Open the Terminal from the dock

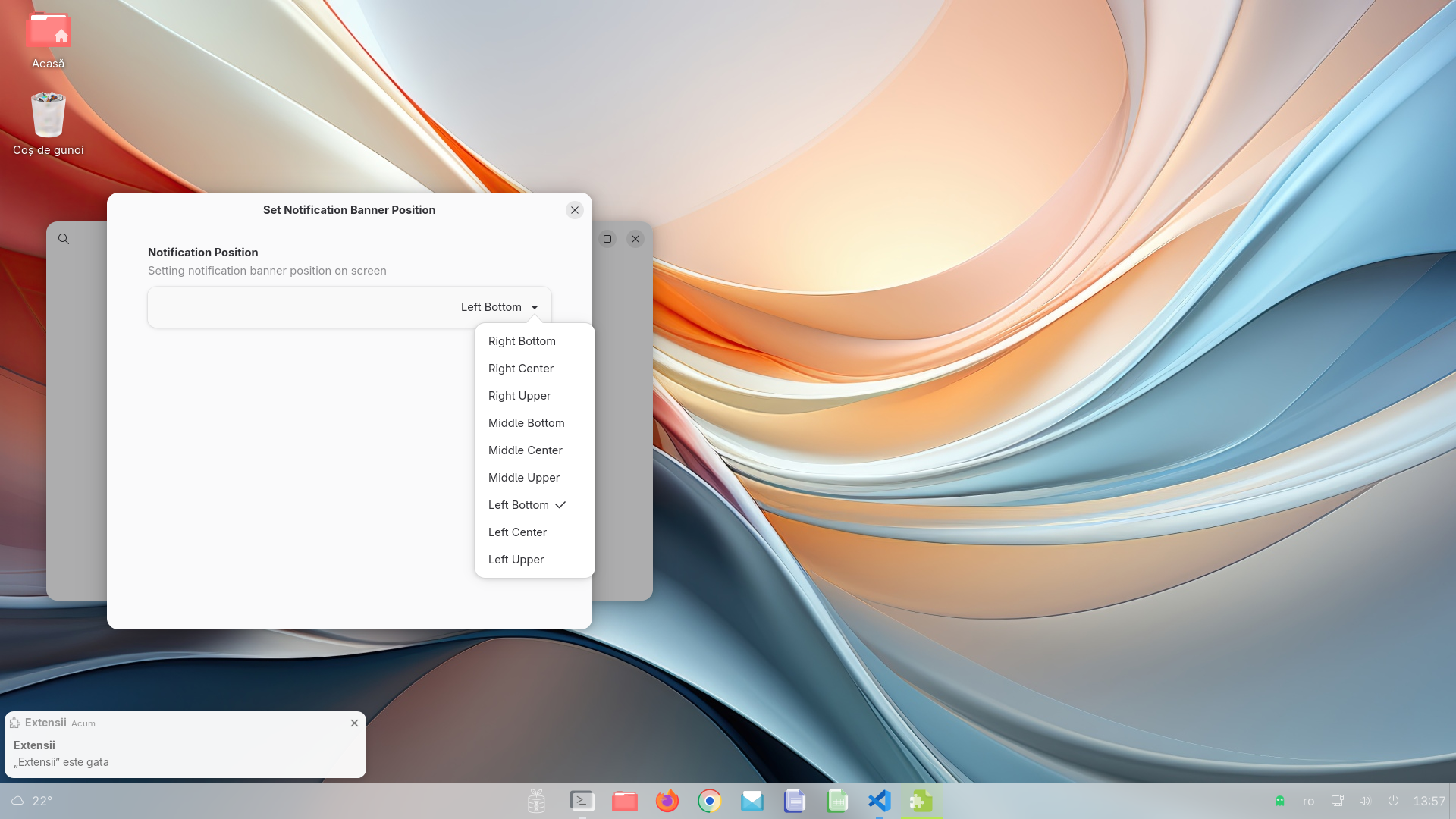(x=582, y=801)
